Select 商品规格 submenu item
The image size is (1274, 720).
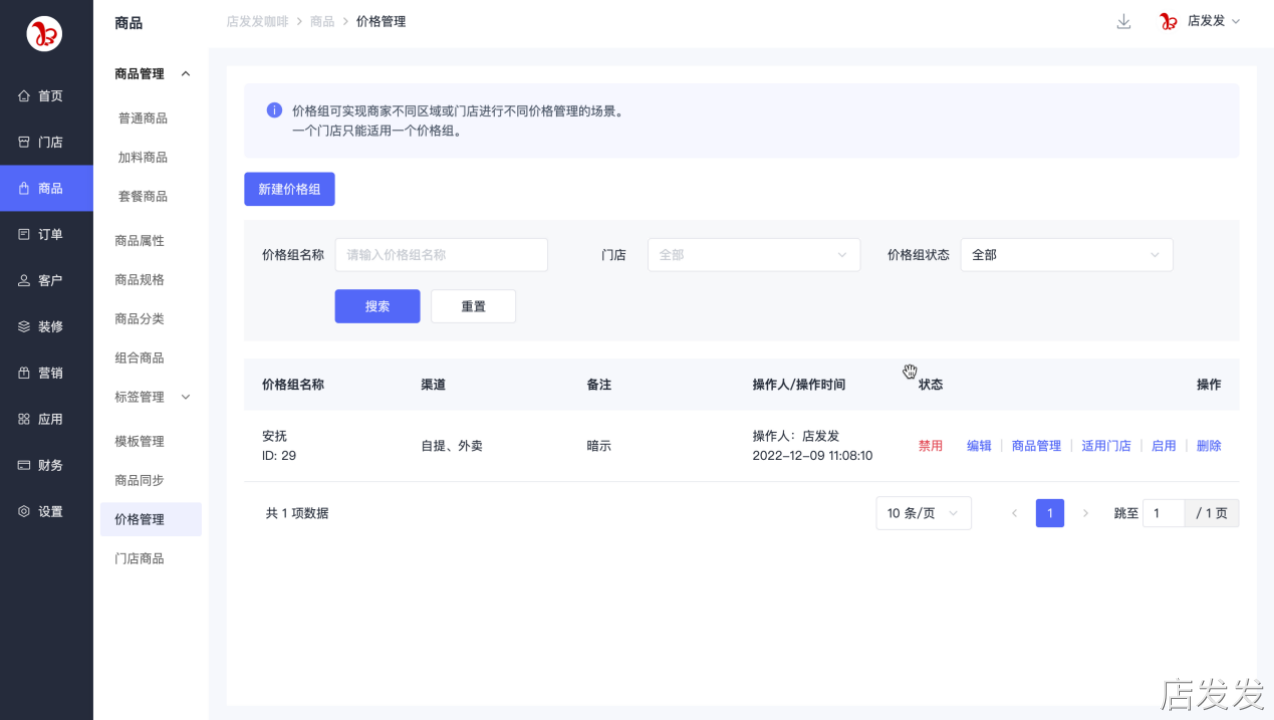pyautogui.click(x=139, y=280)
